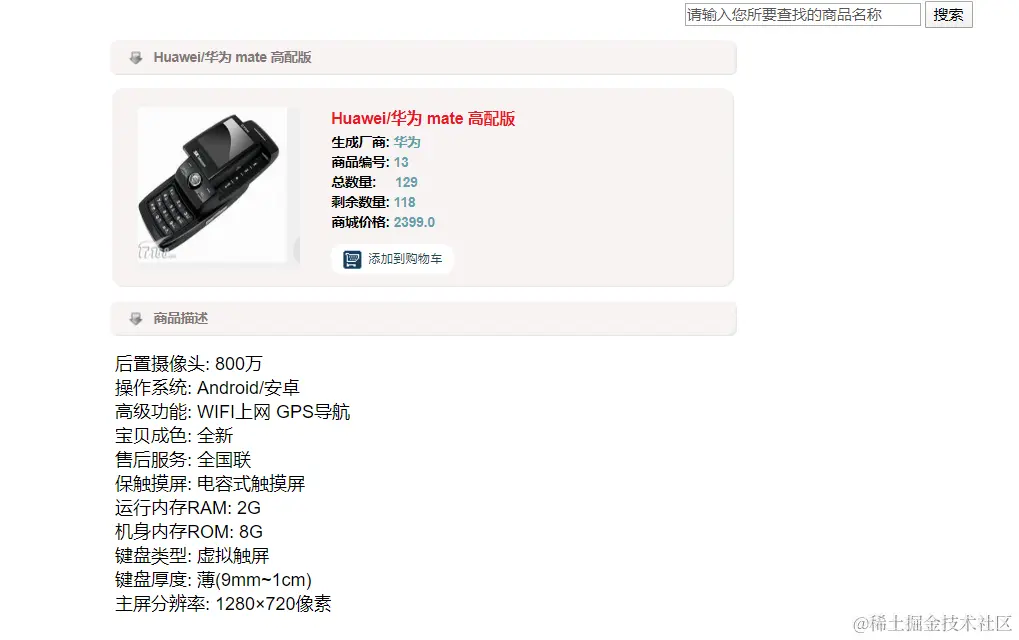
Task: Click the 主屏分辨率 1280×720 line
Action: coord(223,604)
